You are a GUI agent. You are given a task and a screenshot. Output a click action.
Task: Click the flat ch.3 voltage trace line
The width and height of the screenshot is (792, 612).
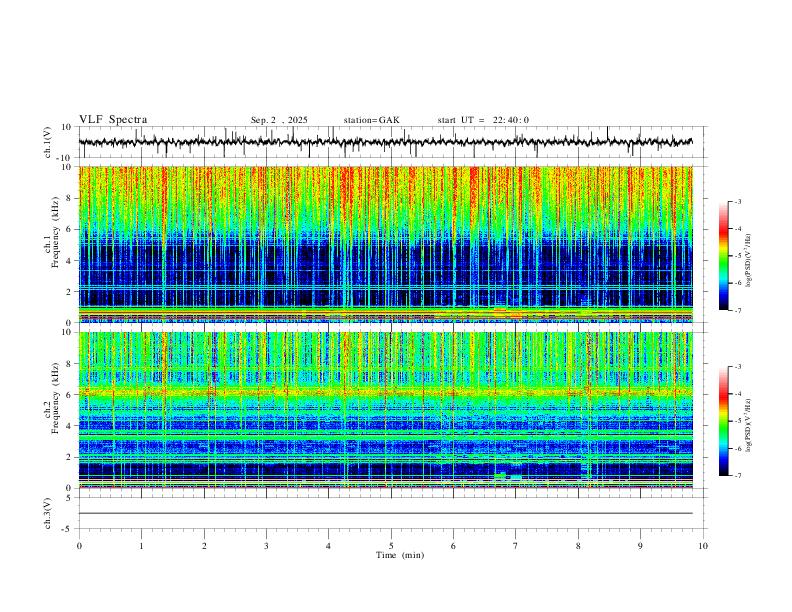point(385,513)
